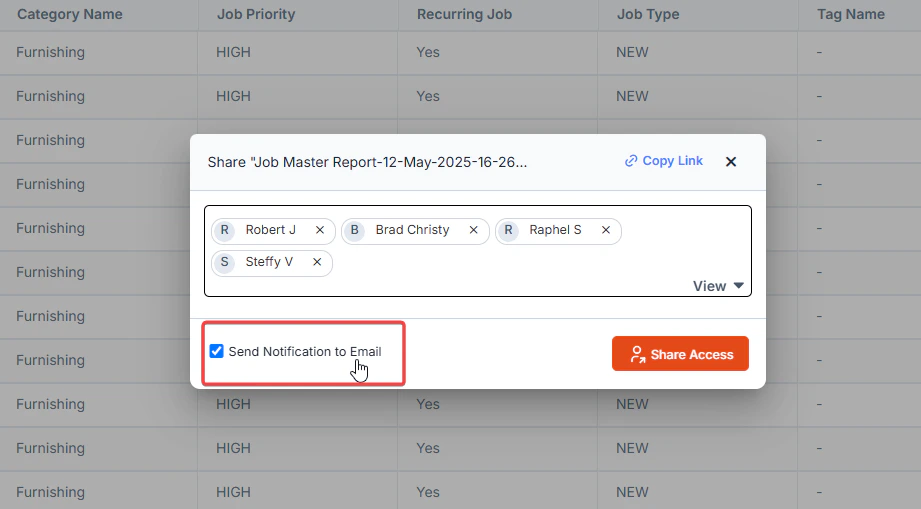This screenshot has height=509, width=921.
Task: Click the Recurring Job column header
Action: pyautogui.click(x=465, y=15)
